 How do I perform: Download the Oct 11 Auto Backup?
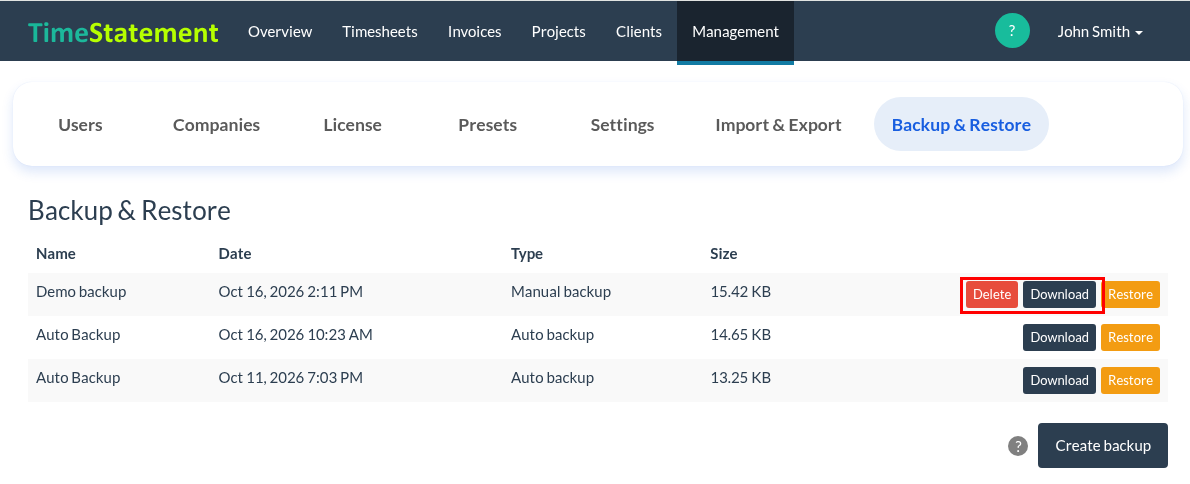click(x=1059, y=380)
